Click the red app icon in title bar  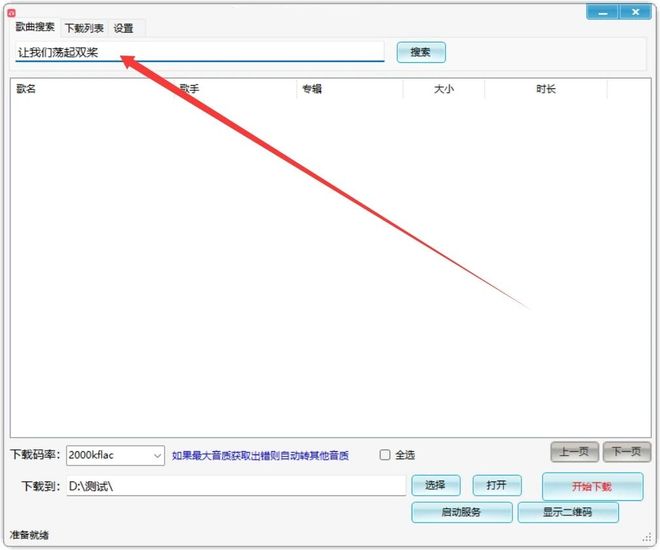point(11,13)
